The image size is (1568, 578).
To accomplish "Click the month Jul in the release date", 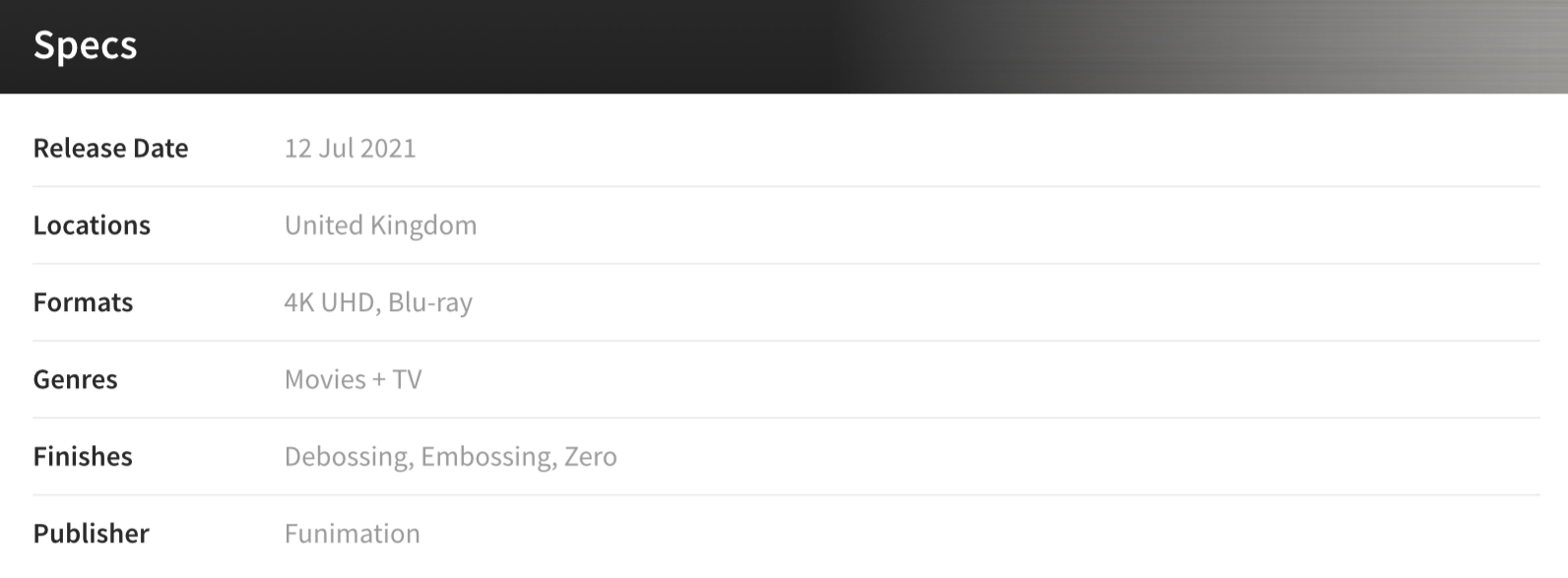I will coord(336,148).
